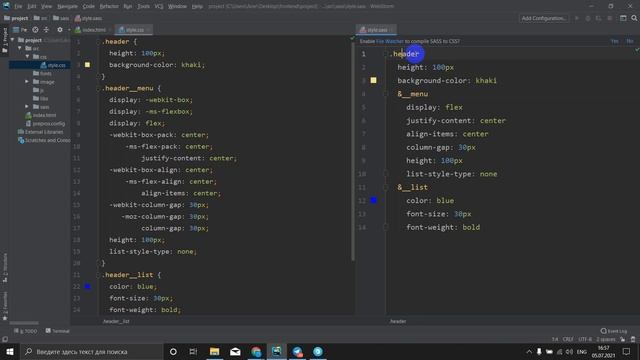This screenshot has width=640, height=360.
Task: Open the Project view dropdown
Action: coord(20,30)
